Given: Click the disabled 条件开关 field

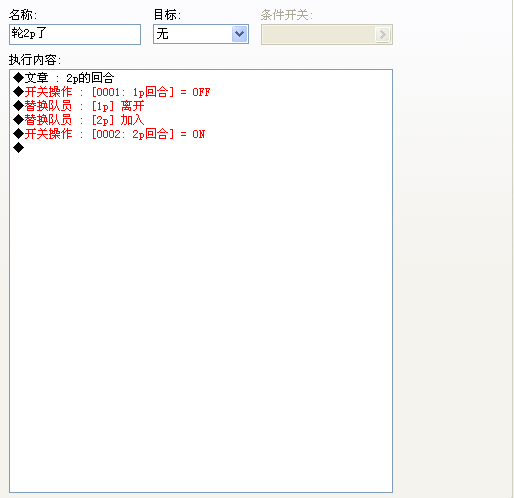Looking at the screenshot, I should click(327, 34).
